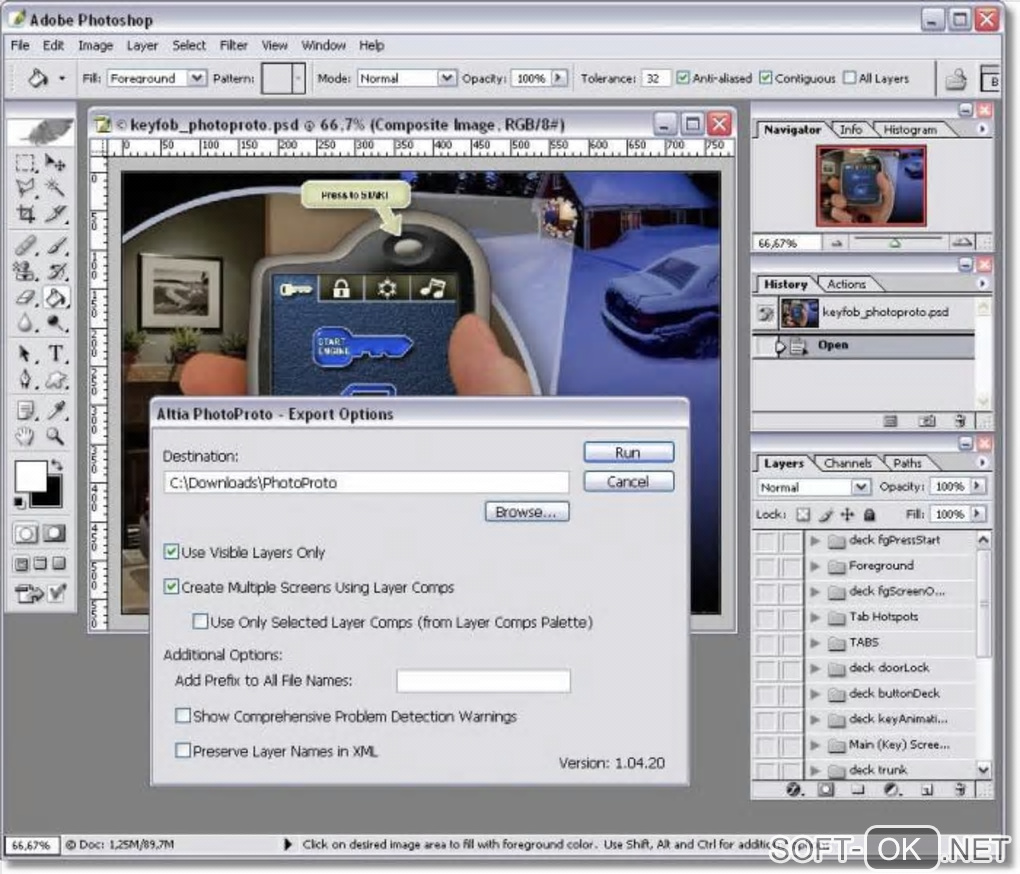Viewport: 1020px width, 874px height.
Task: Switch to the Channels tab
Action: 847,463
